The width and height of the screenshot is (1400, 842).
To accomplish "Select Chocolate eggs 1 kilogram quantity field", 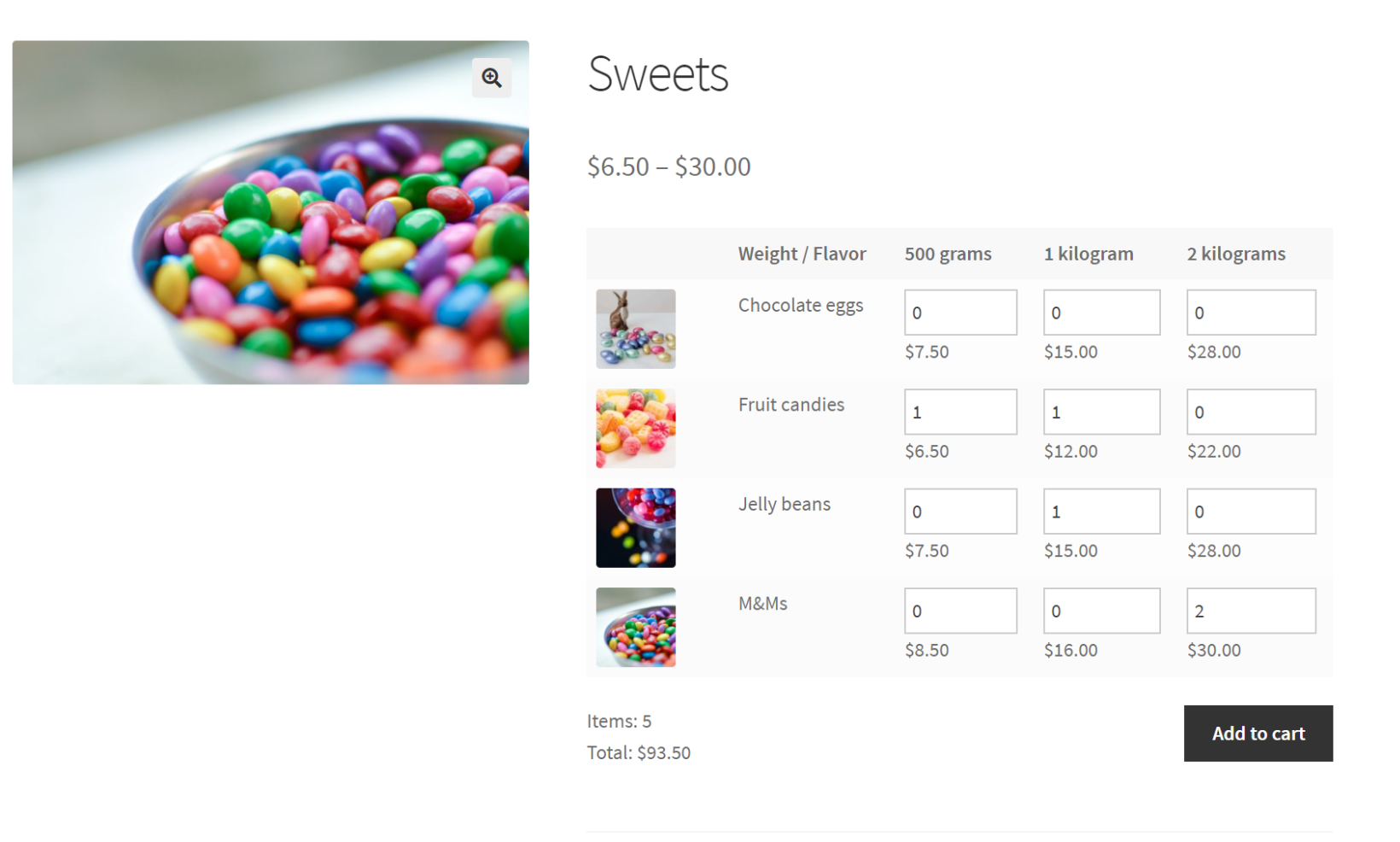I will point(1101,313).
